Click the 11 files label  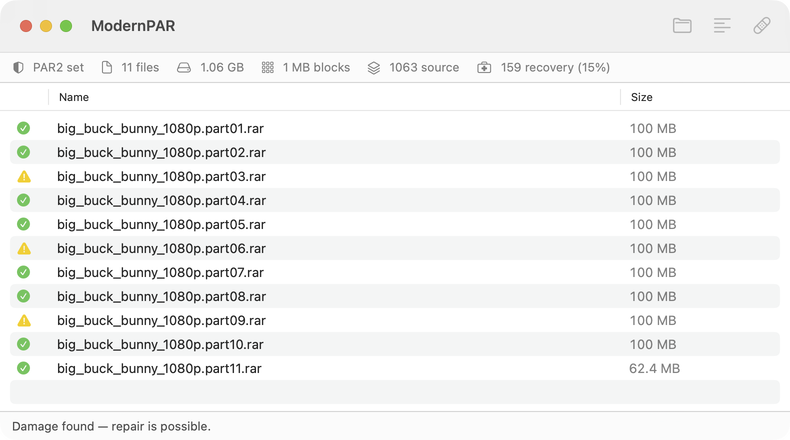[x=140, y=68]
